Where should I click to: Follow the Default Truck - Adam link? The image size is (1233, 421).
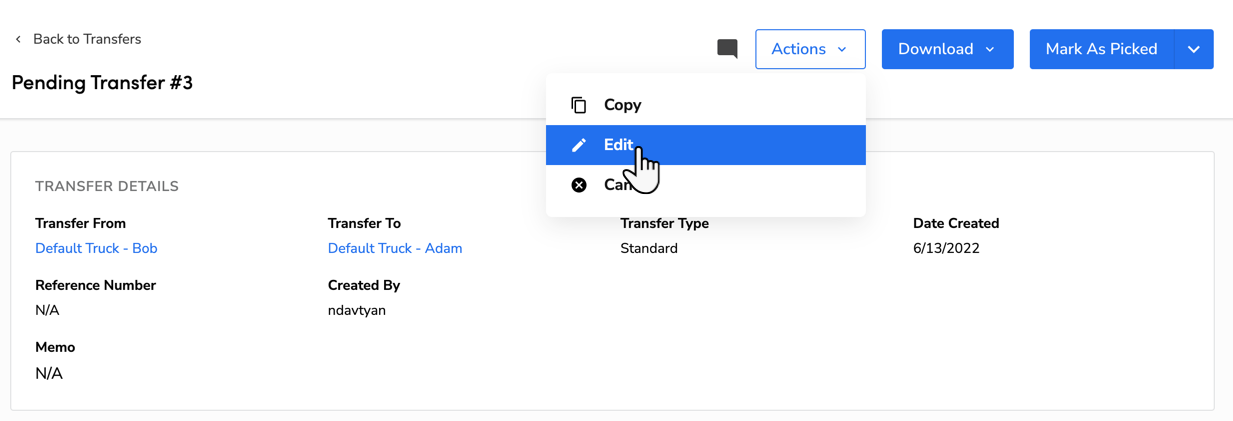[x=395, y=248]
